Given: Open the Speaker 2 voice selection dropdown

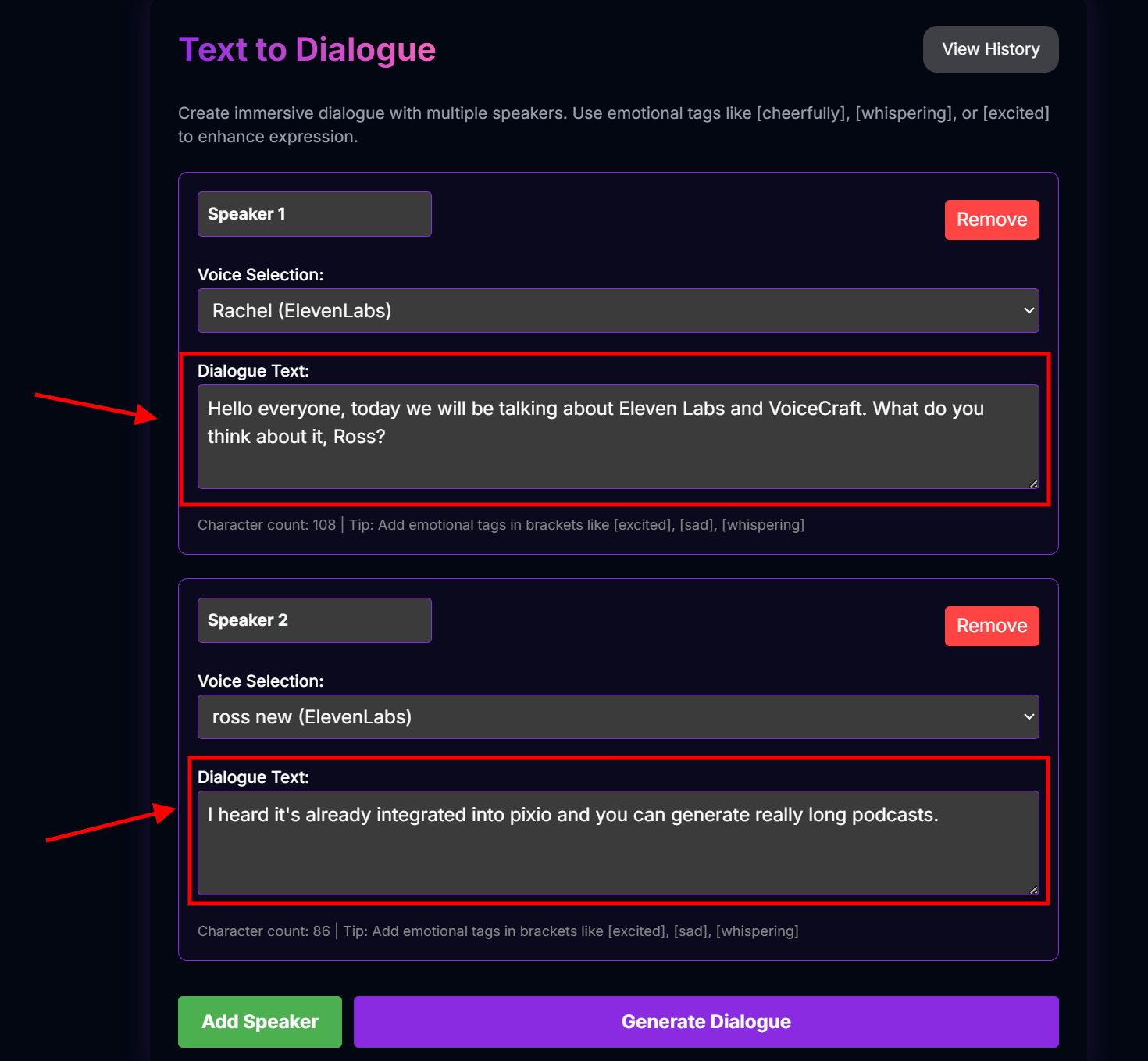Looking at the screenshot, I should click(617, 716).
